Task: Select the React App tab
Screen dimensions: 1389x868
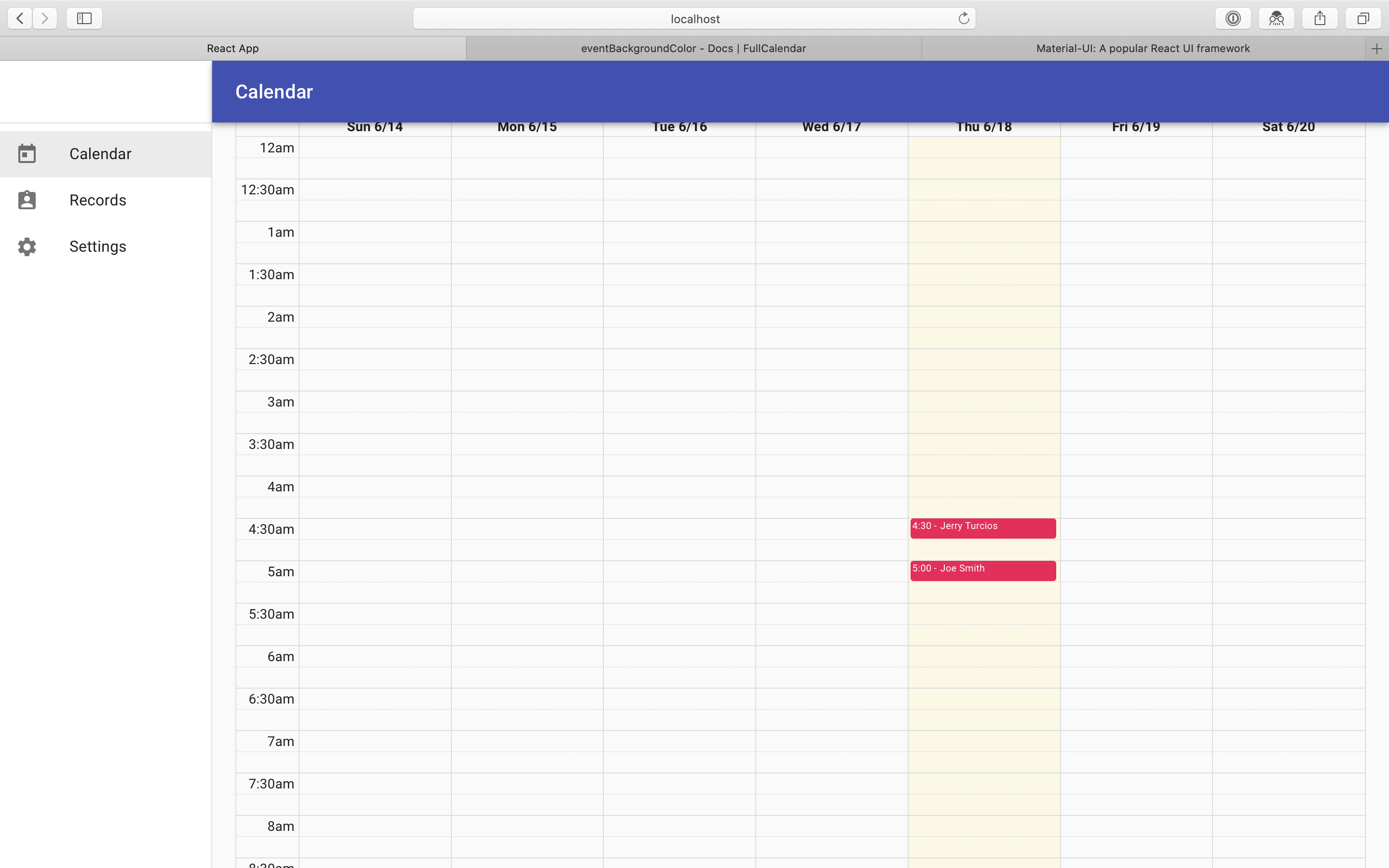Action: pyautogui.click(x=232, y=49)
